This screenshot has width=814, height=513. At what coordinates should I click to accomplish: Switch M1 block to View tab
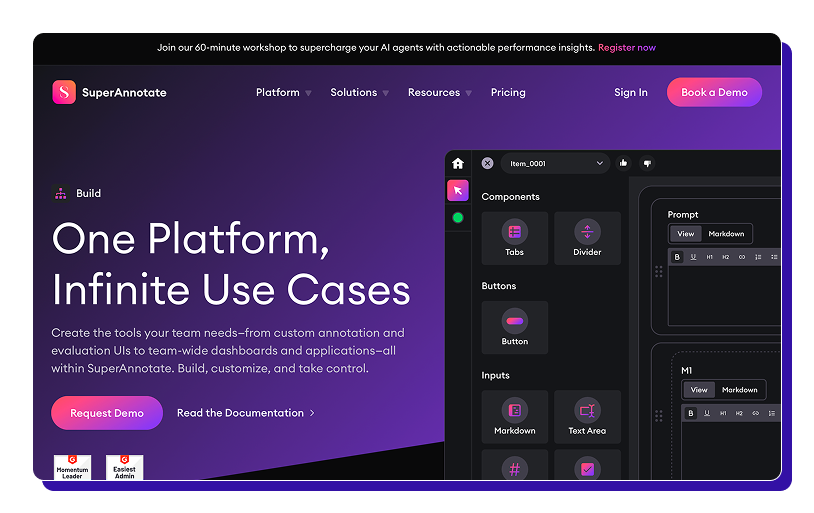(699, 390)
